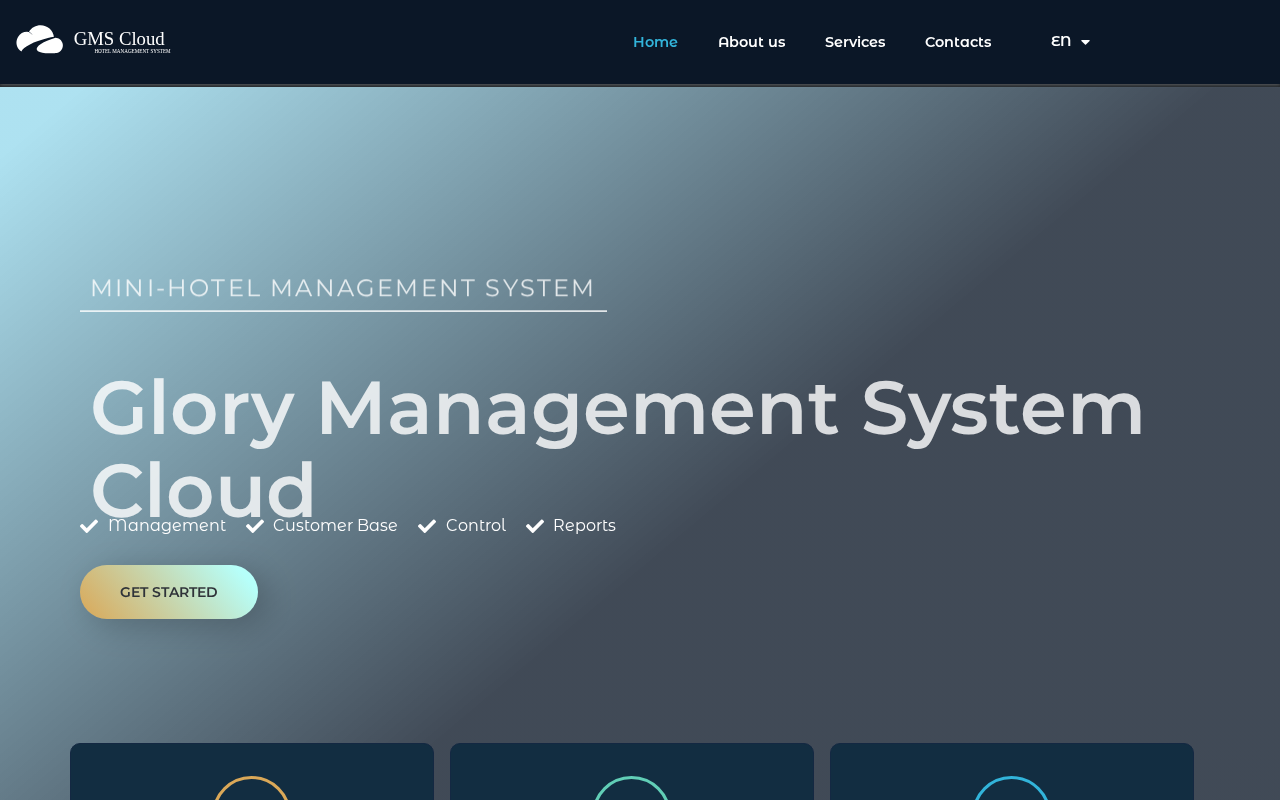Expand the language dropdown arrow
The image size is (1280, 800).
pos(1085,42)
